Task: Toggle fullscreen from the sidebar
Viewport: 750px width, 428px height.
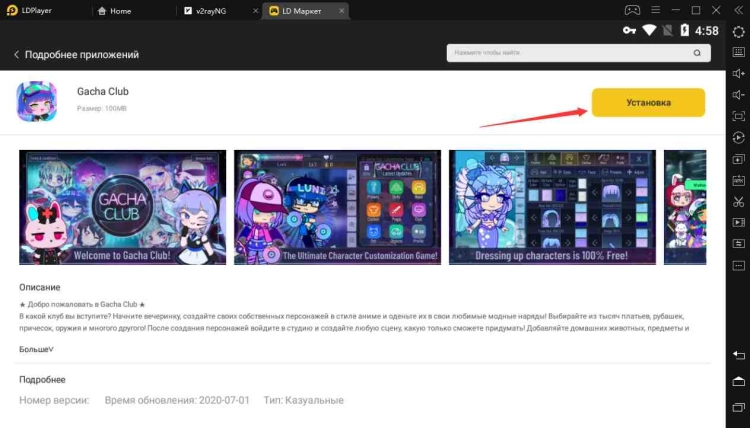Action: 739,116
